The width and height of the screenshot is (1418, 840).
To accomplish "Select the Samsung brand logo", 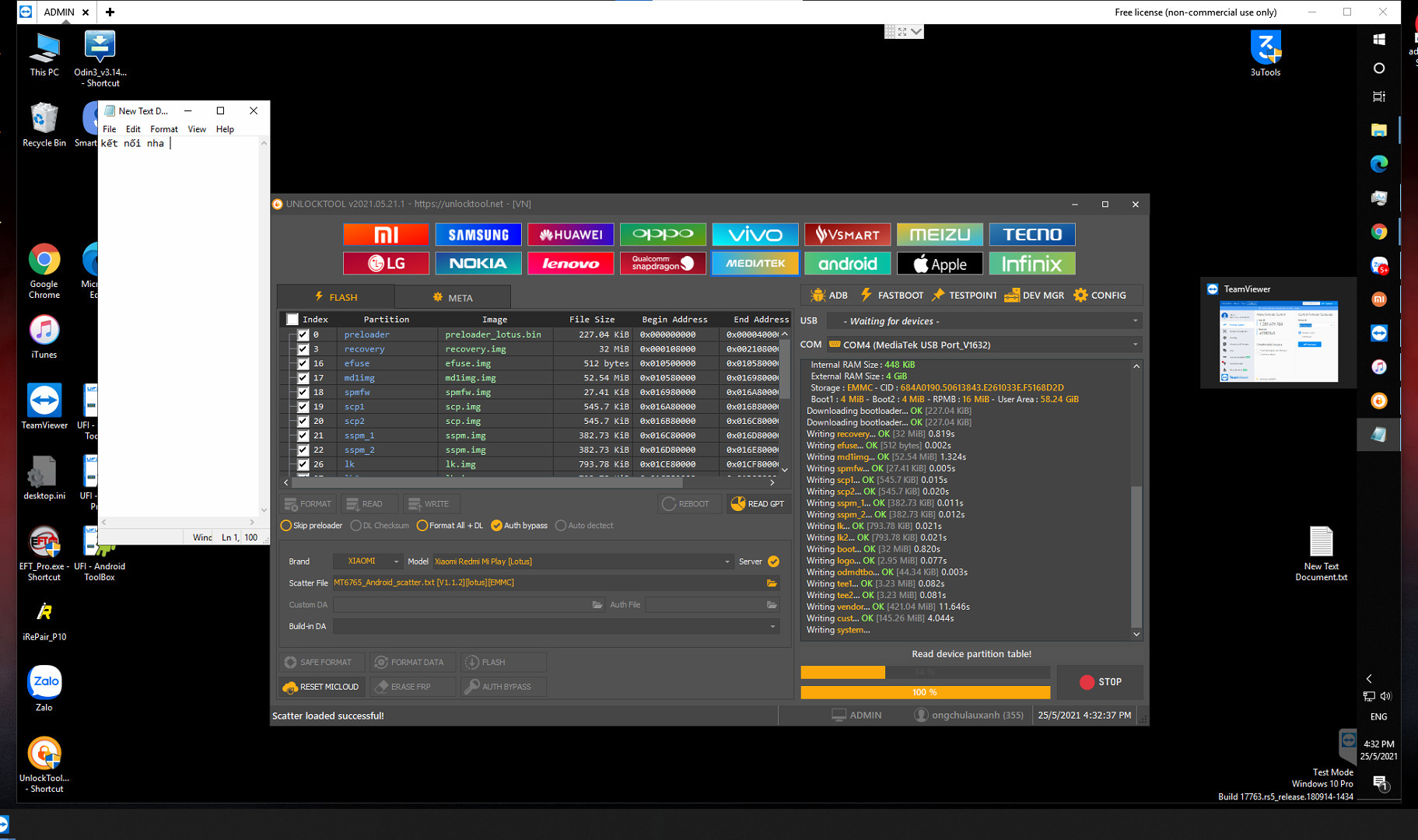I will [x=478, y=234].
